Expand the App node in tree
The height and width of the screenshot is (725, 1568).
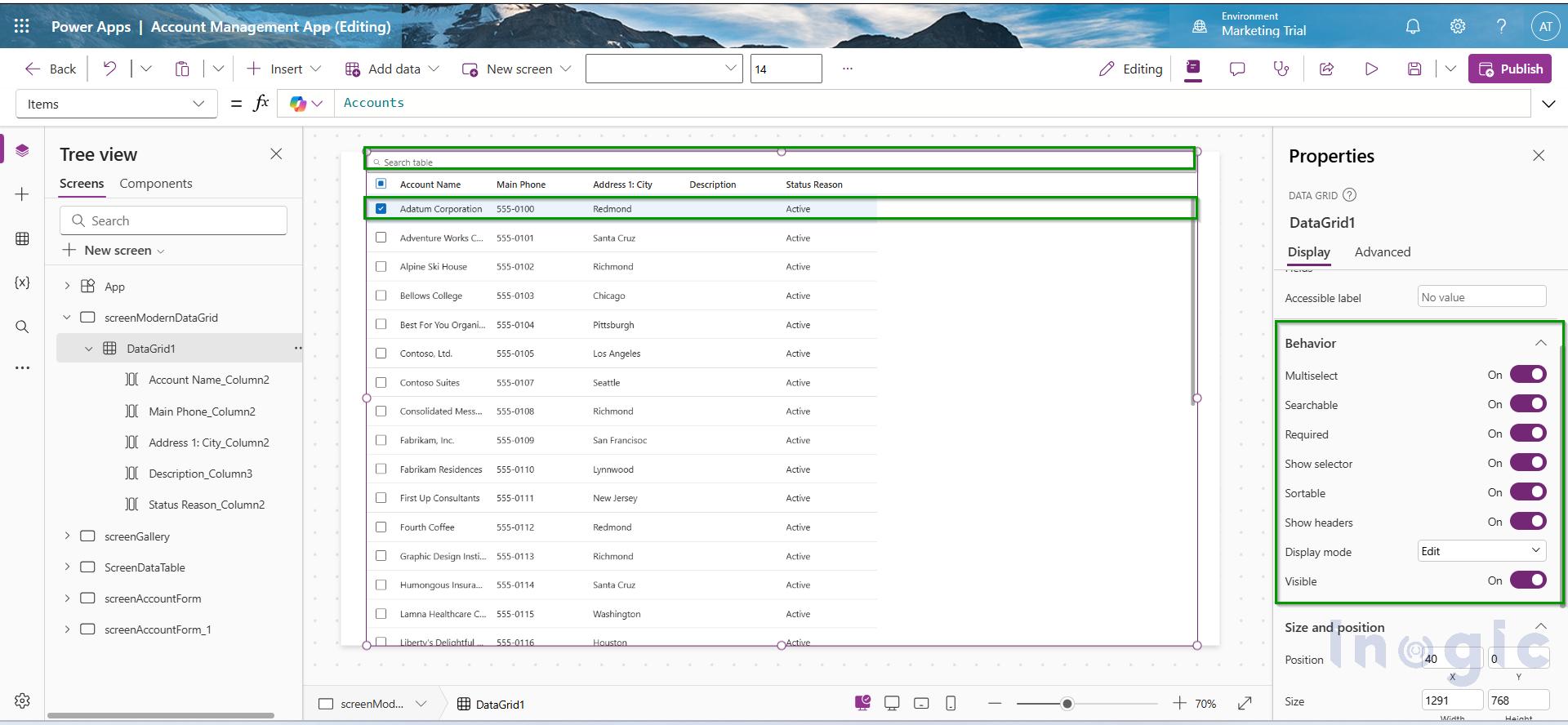point(67,287)
